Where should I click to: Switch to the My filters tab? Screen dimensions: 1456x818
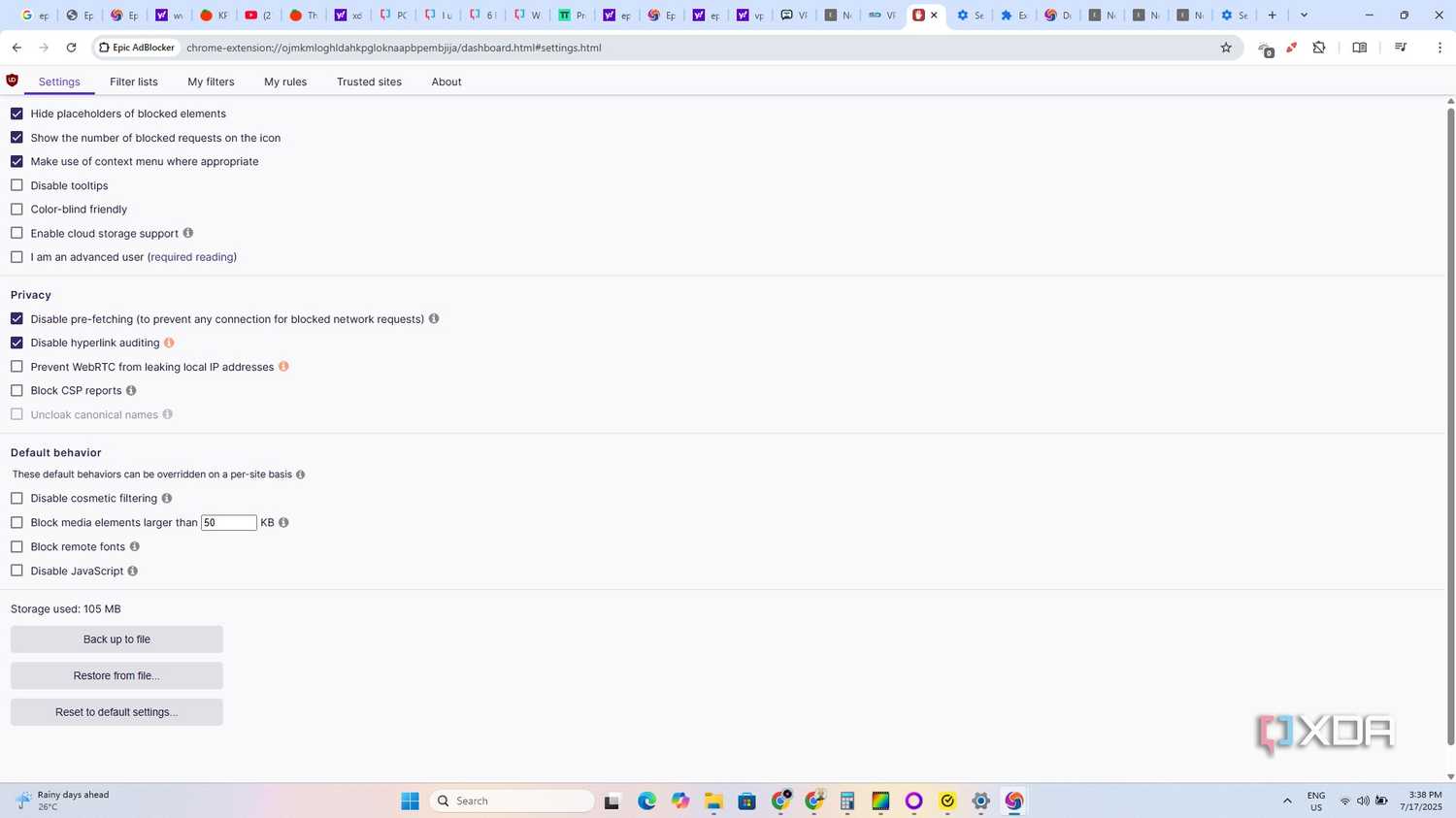coord(211,82)
